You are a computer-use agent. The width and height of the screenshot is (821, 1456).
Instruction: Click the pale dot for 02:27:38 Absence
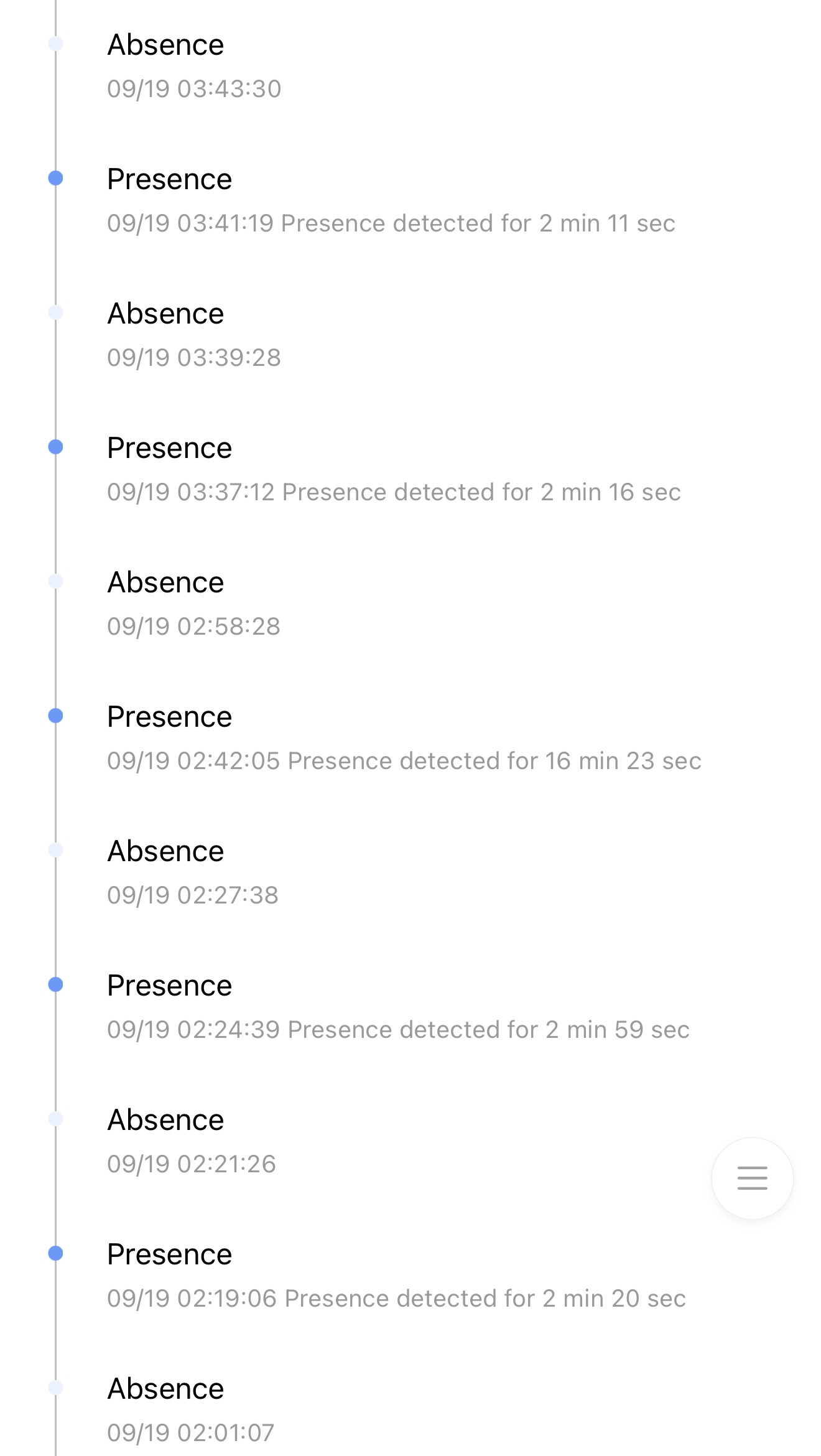pos(56,850)
